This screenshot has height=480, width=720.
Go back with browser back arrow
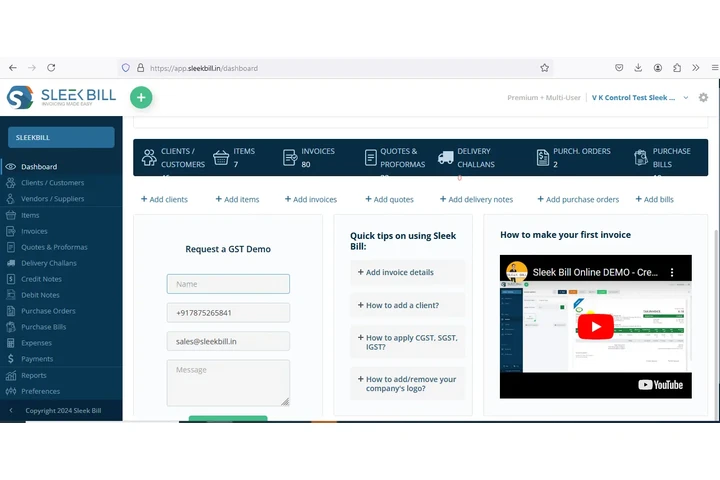[13, 68]
